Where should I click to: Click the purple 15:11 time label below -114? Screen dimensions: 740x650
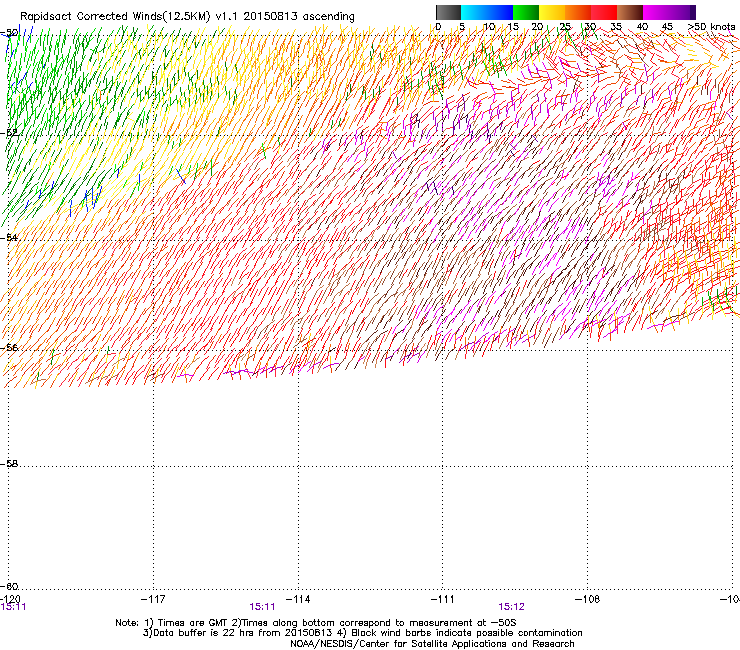click(x=262, y=607)
